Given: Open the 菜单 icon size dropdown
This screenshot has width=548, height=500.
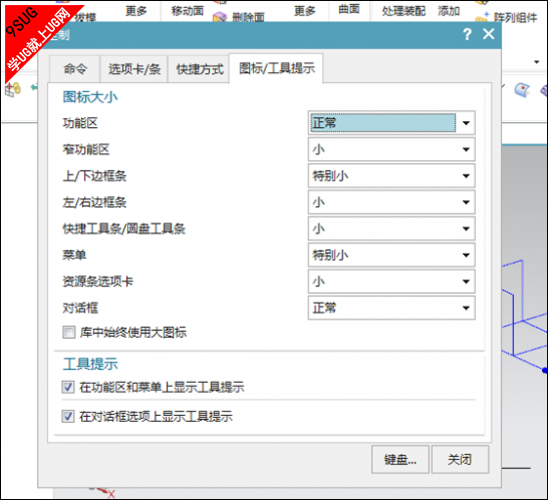Looking at the screenshot, I should click(391, 255).
